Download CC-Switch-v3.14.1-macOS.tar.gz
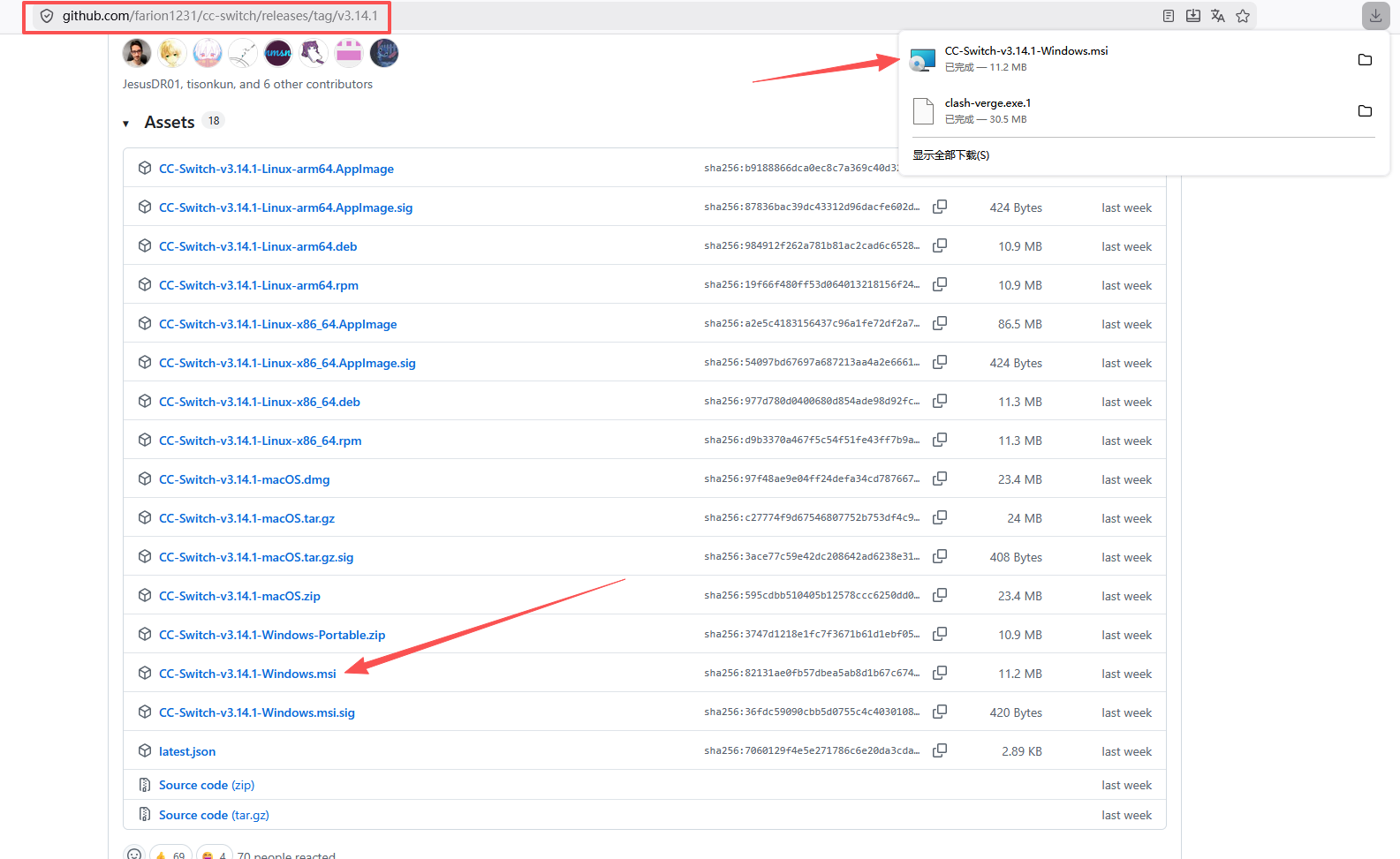Viewport: 1400px width, 859px height. [247, 518]
